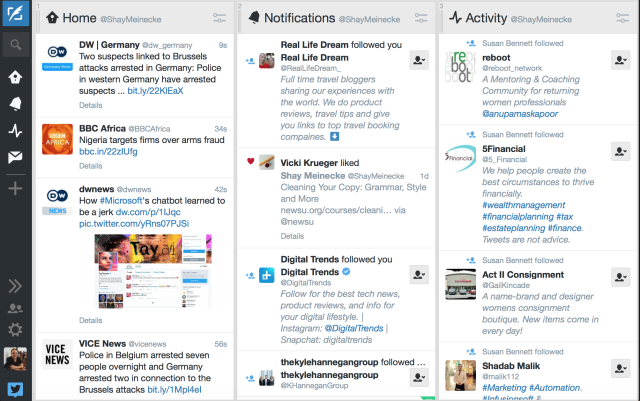The image size is (640, 401).
Task: Click the Digital Trends blue plus avatar
Action: 267,275
